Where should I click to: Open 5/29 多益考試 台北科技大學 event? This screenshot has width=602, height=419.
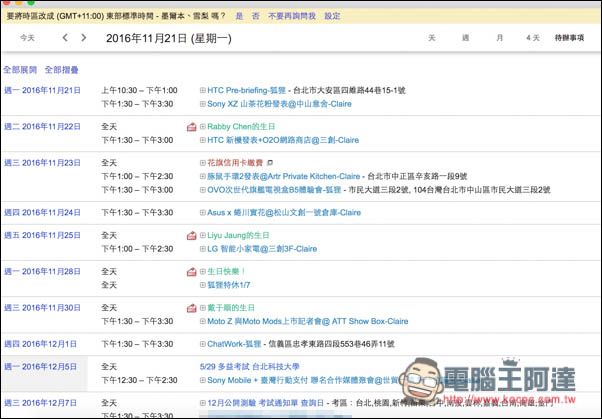click(250, 367)
